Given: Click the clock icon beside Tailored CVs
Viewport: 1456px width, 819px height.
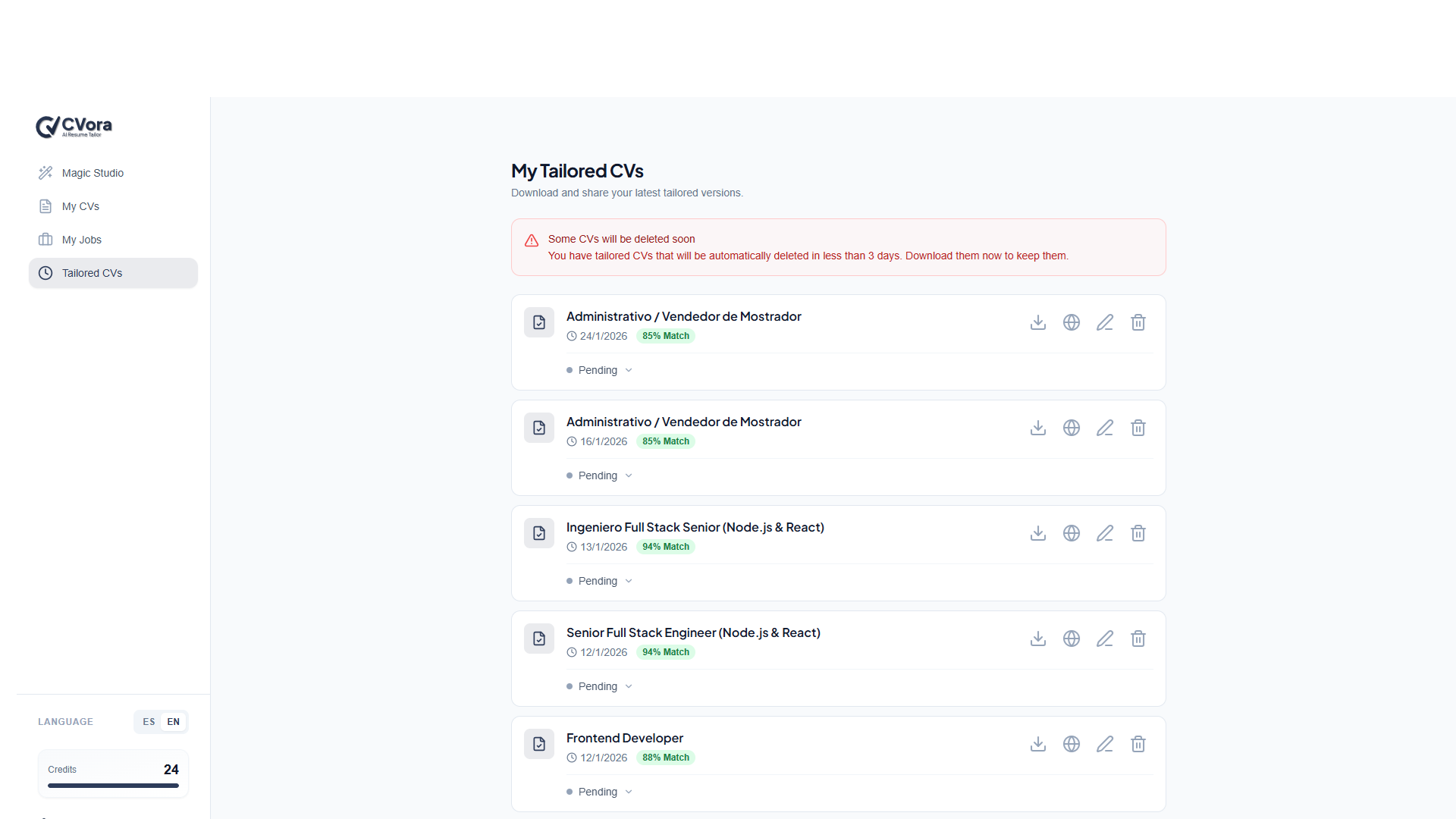Looking at the screenshot, I should tap(46, 273).
